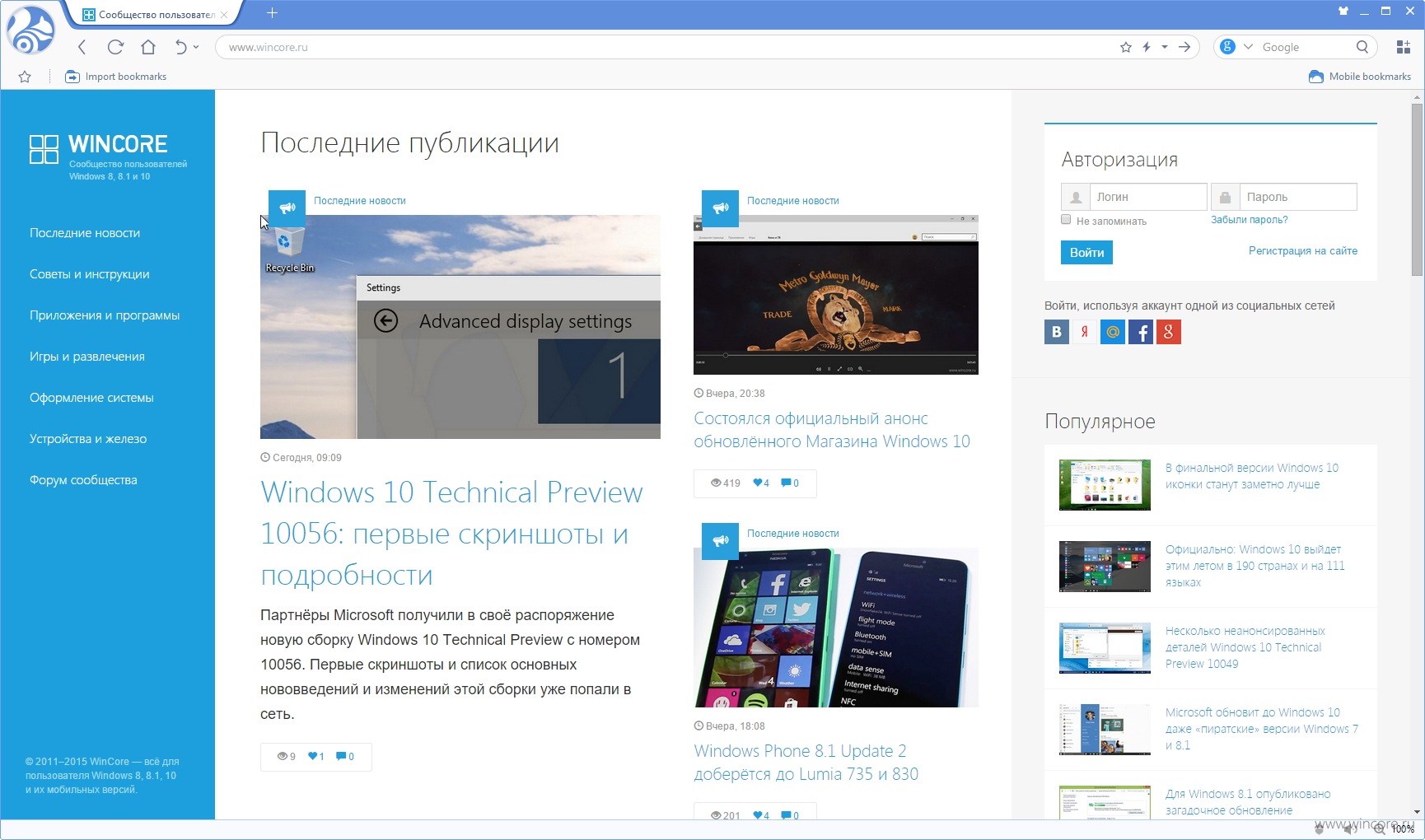Open the UC Browser logo menu

(30, 30)
